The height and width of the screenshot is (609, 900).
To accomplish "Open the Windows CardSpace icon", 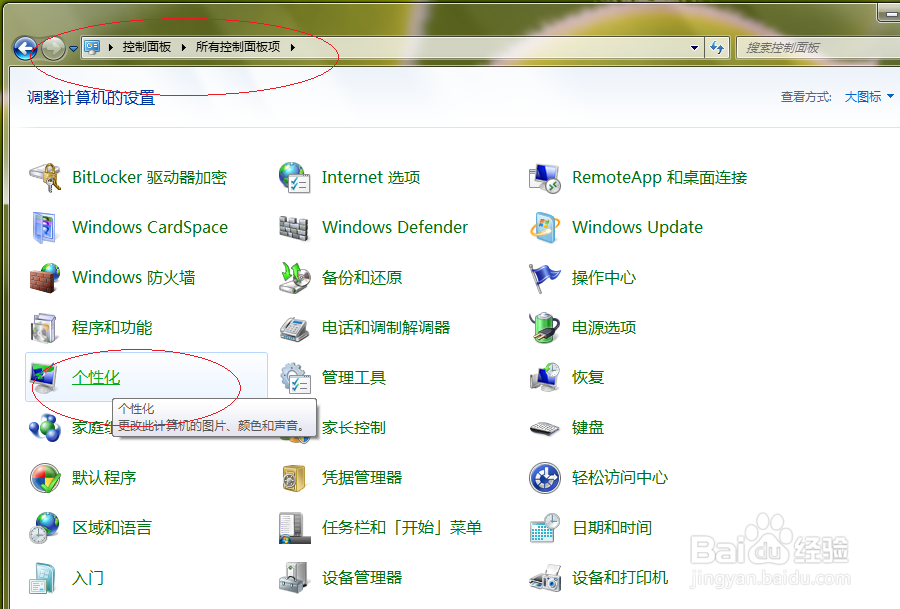I will coord(45,227).
